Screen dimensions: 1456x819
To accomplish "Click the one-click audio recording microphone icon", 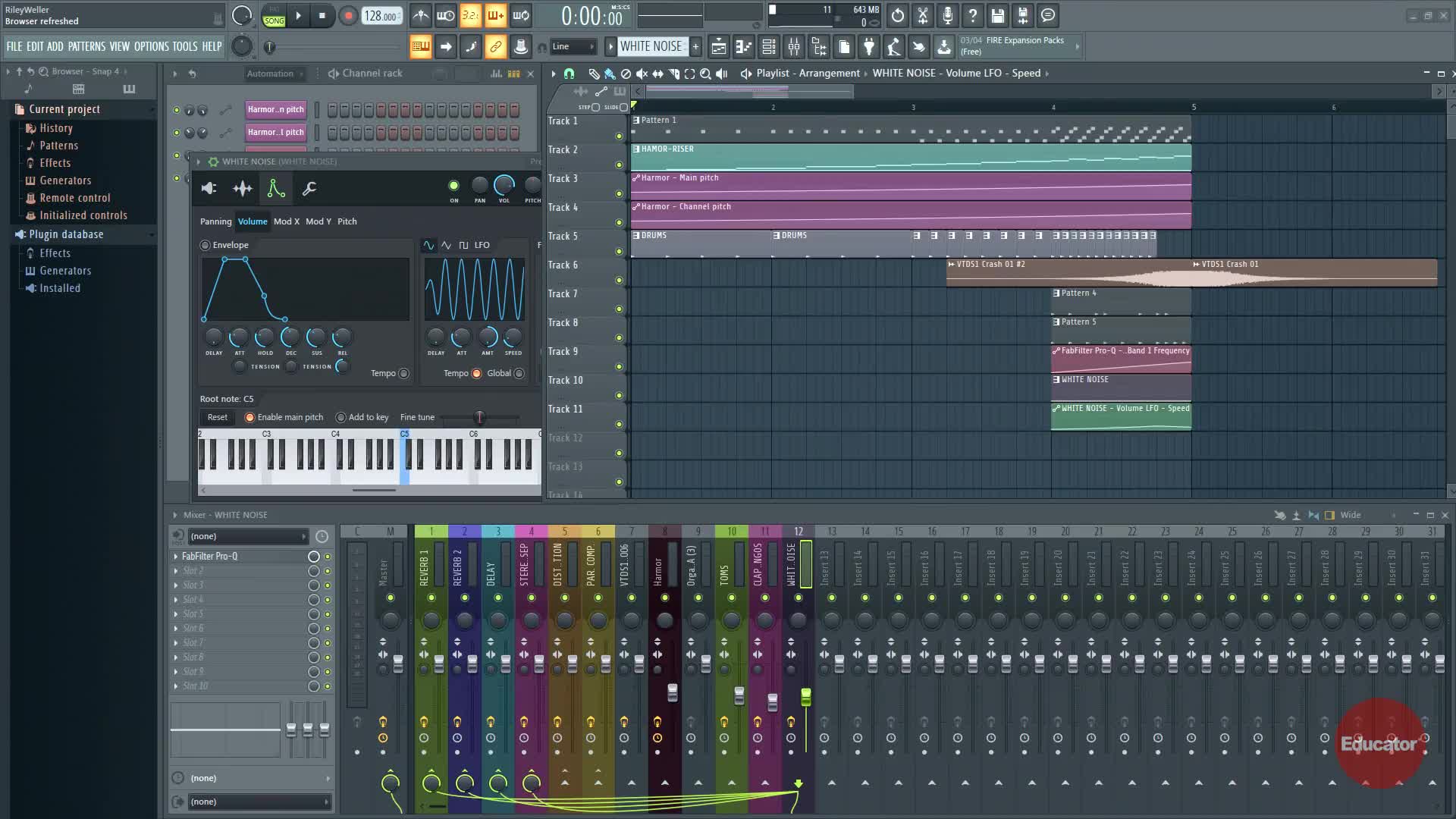I will (948, 16).
